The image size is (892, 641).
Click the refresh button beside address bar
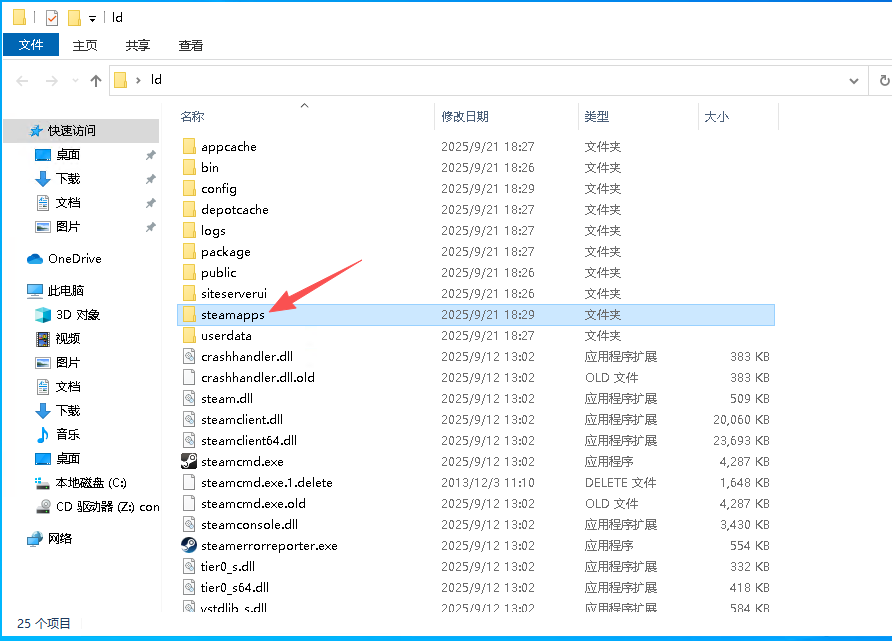(884, 80)
